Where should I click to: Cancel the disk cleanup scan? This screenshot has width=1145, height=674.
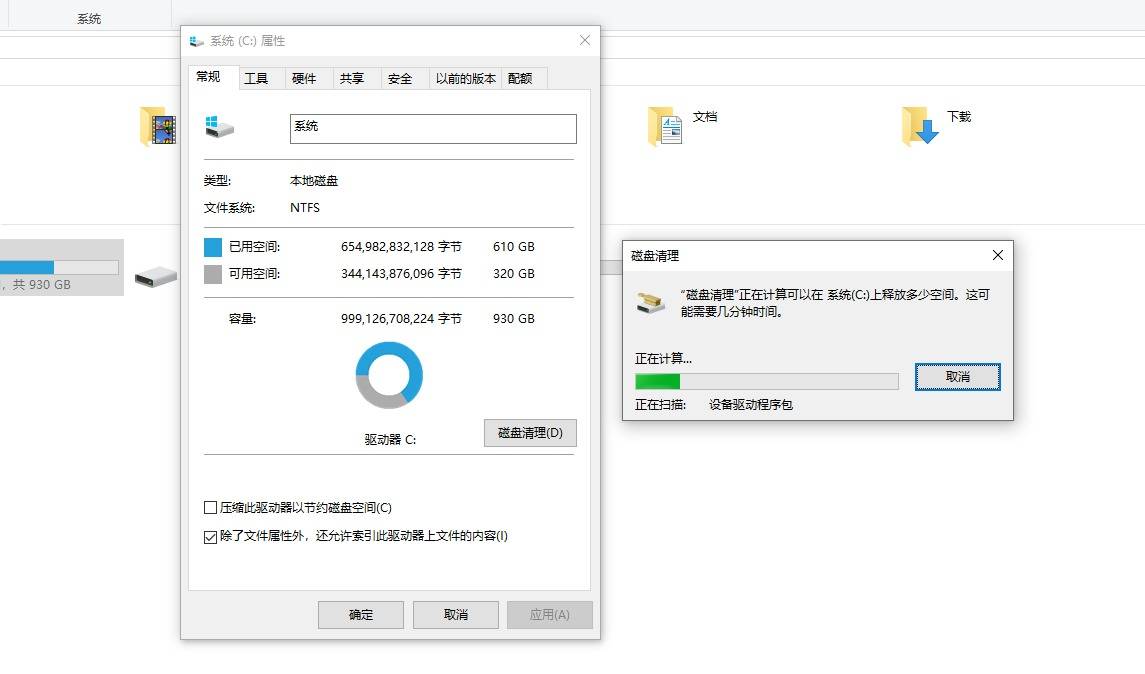tap(957, 377)
